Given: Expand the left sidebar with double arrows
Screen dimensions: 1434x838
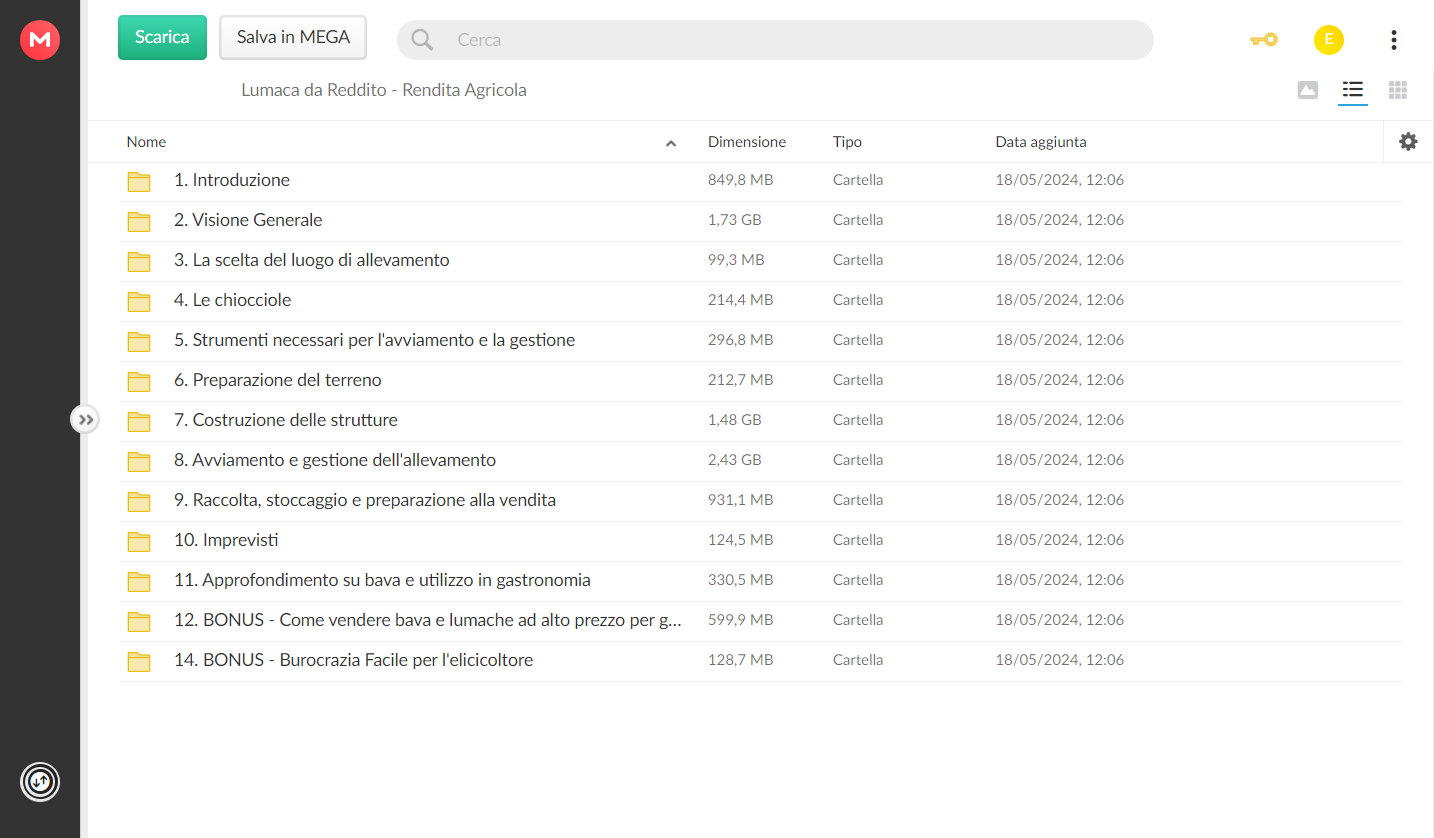Looking at the screenshot, I should (x=85, y=419).
